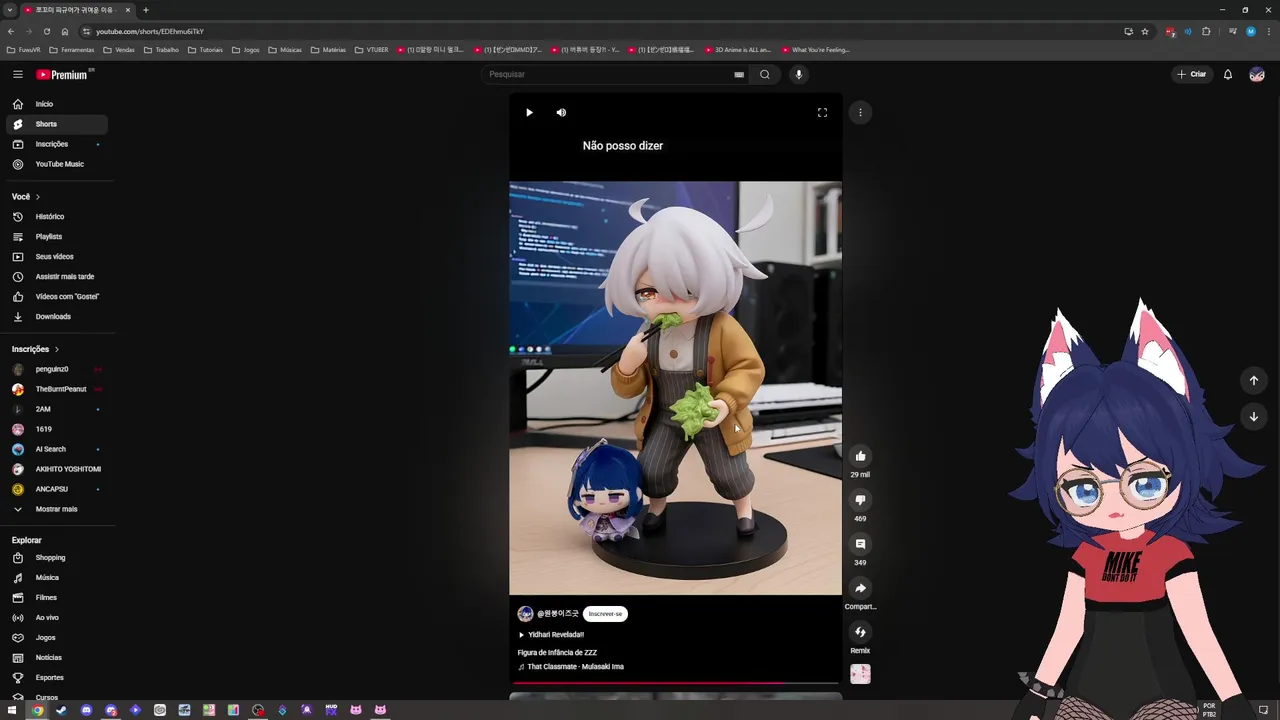
Task: Start voice search with the microphone
Action: pyautogui.click(x=798, y=74)
